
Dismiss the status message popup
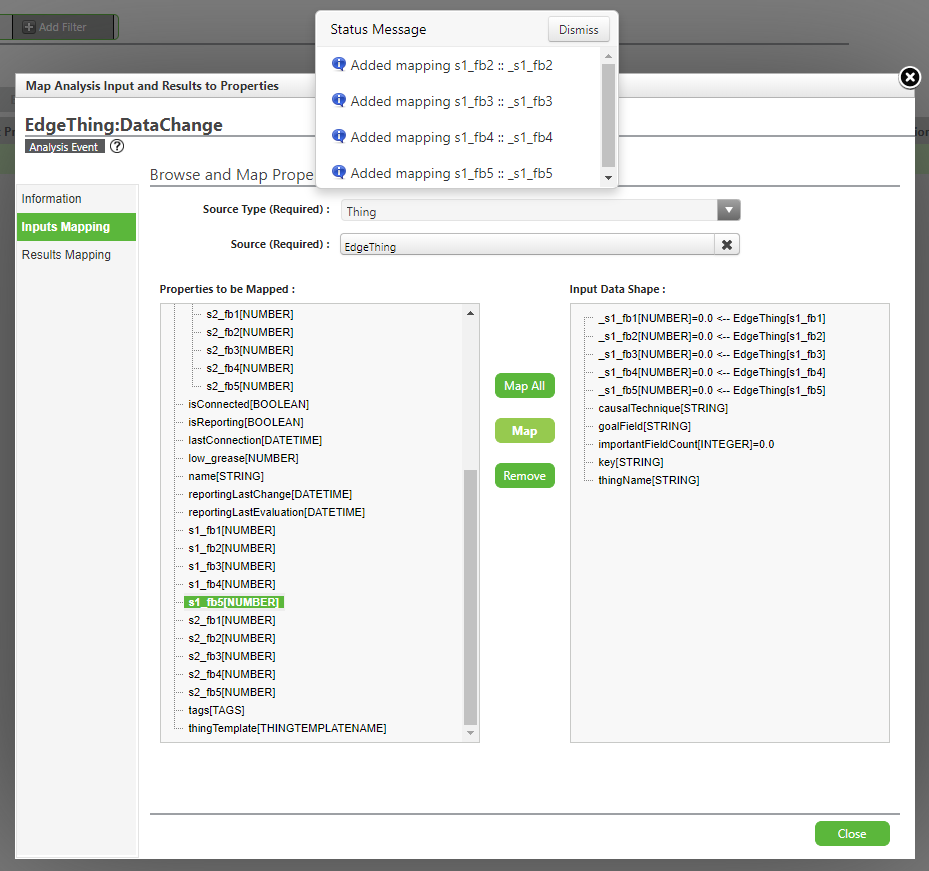coord(578,30)
